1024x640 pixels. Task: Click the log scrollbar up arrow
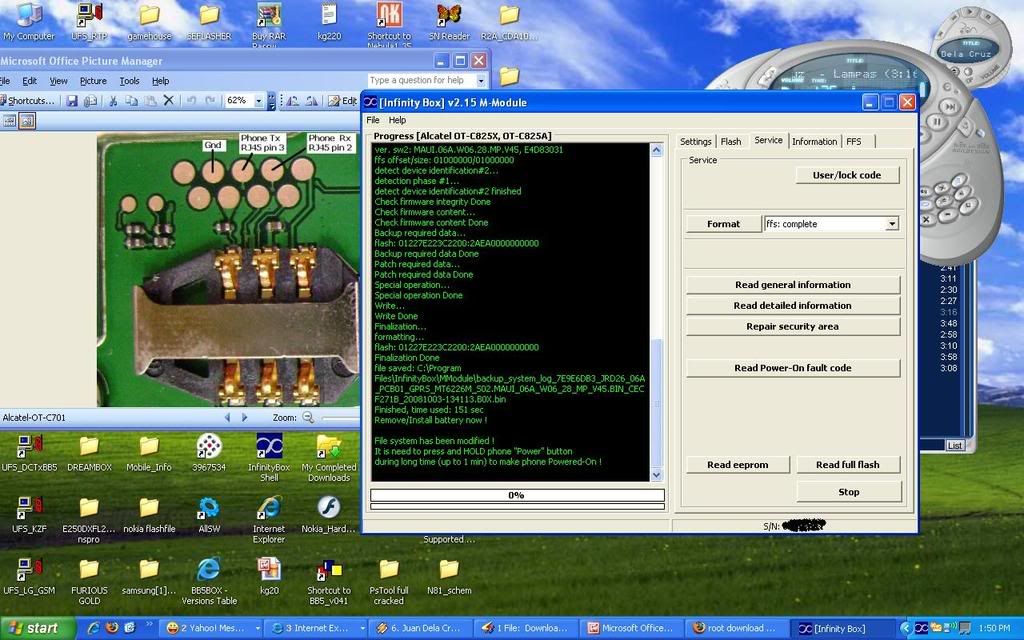click(656, 150)
